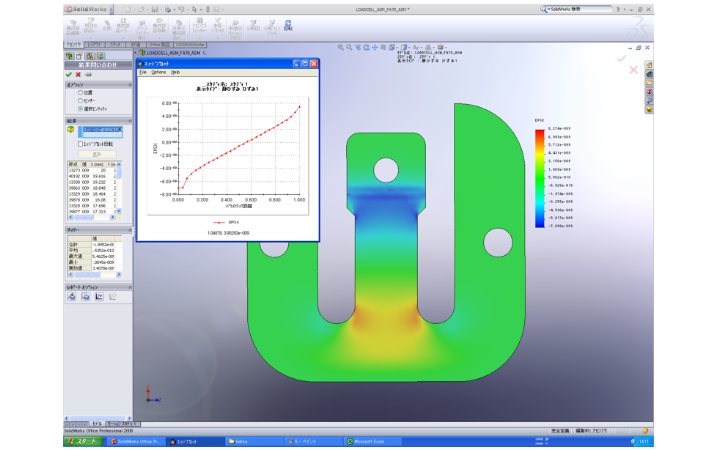Open the ConfigurationManager tab icon
The height and width of the screenshot is (450, 720).
(90, 56)
